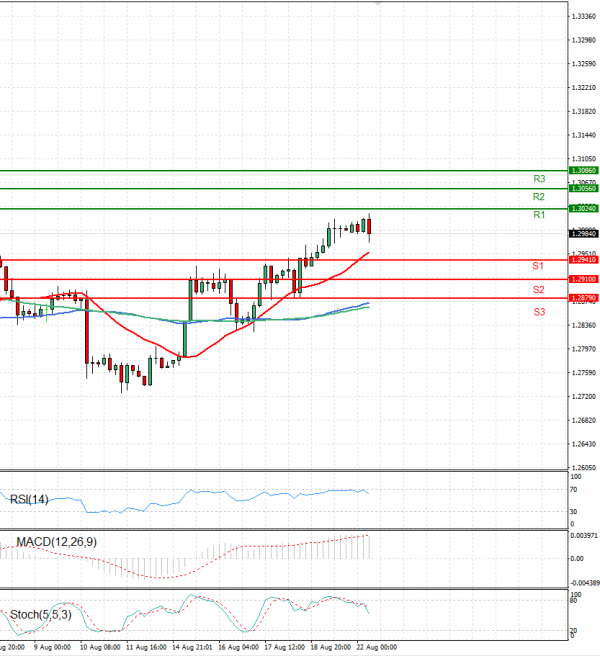Image resolution: width=600 pixels, height=656 pixels.
Task: Click the 22 Aug 00:00 time label
Action: coord(377,647)
